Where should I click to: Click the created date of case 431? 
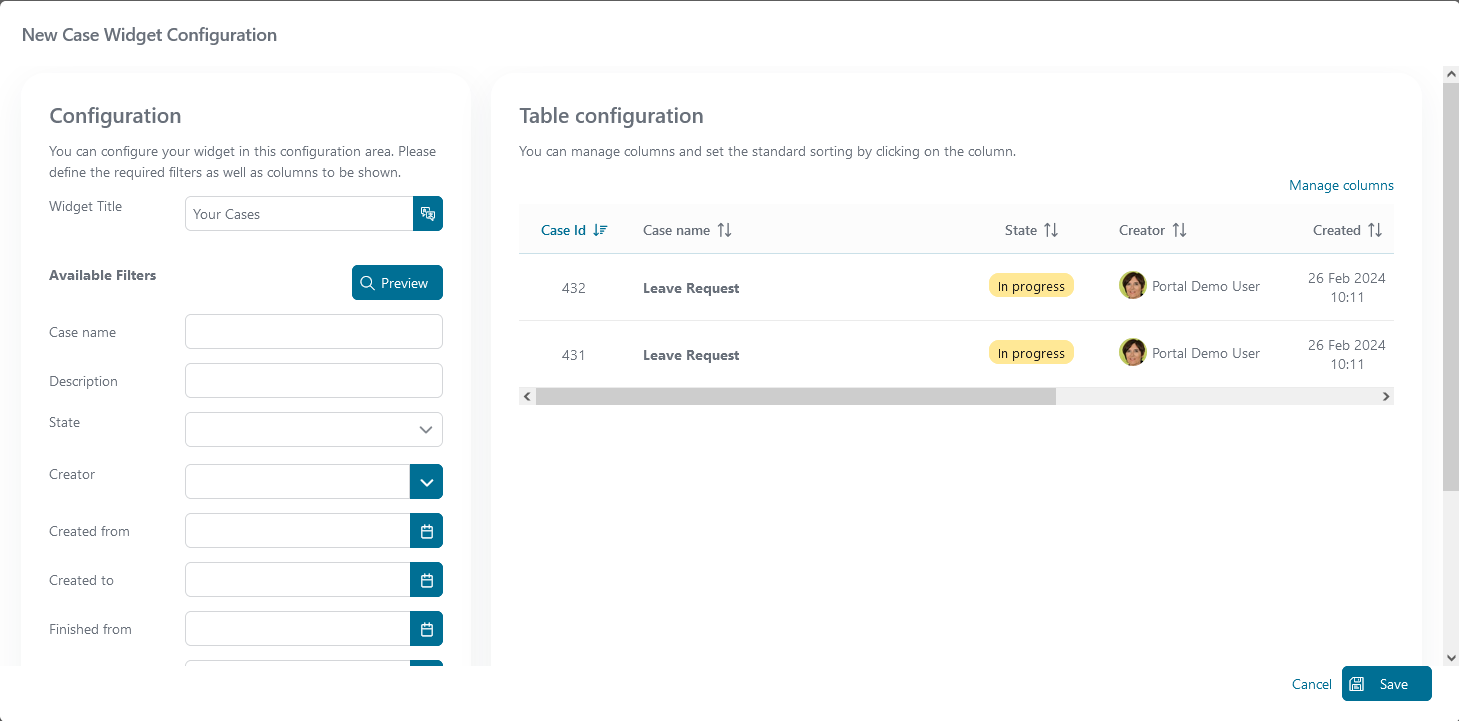click(1347, 354)
